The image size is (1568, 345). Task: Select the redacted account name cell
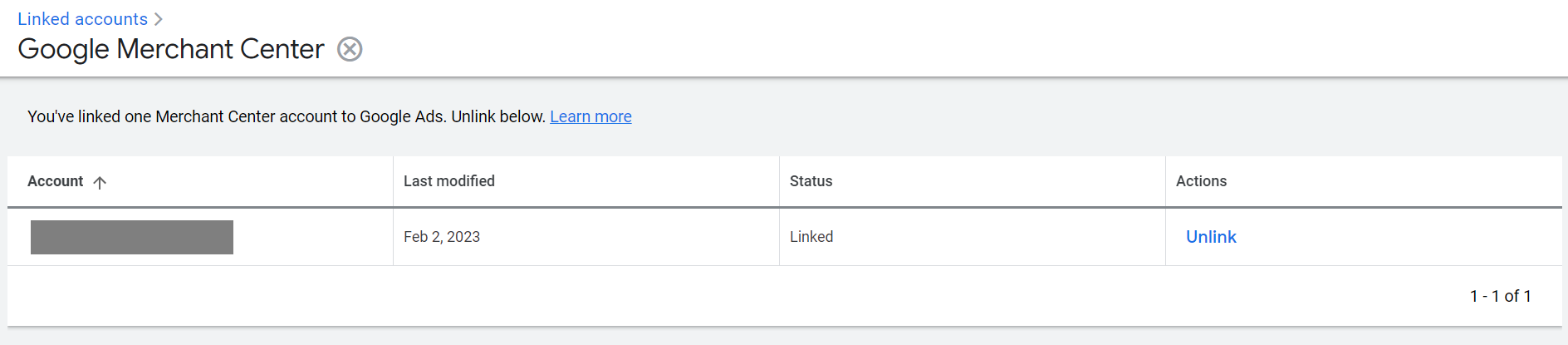[132, 237]
